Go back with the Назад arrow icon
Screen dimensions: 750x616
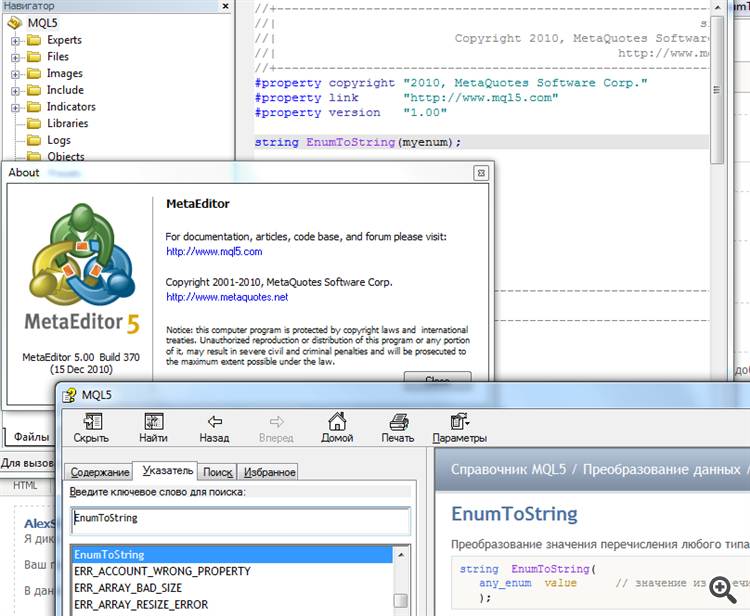(x=215, y=421)
